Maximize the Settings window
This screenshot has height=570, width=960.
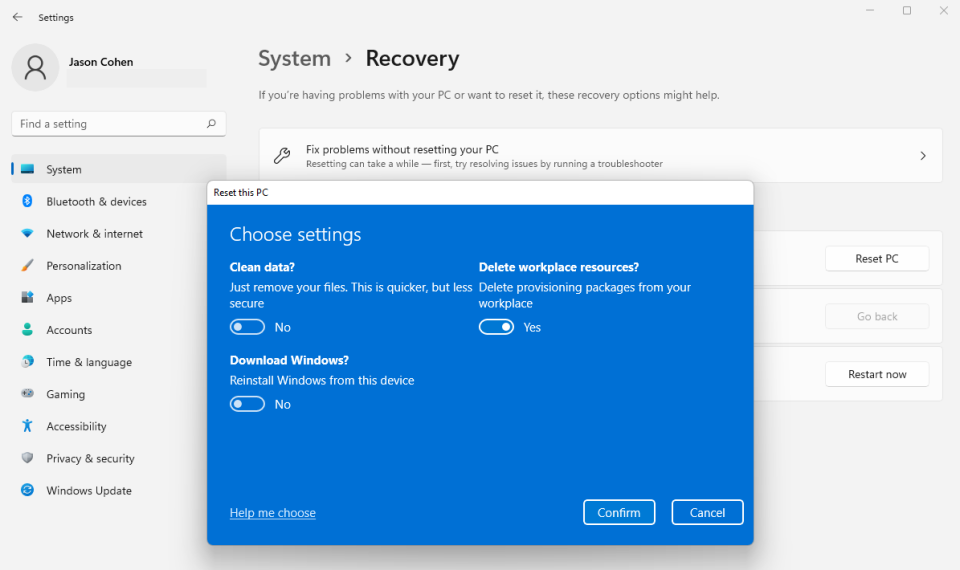[907, 10]
